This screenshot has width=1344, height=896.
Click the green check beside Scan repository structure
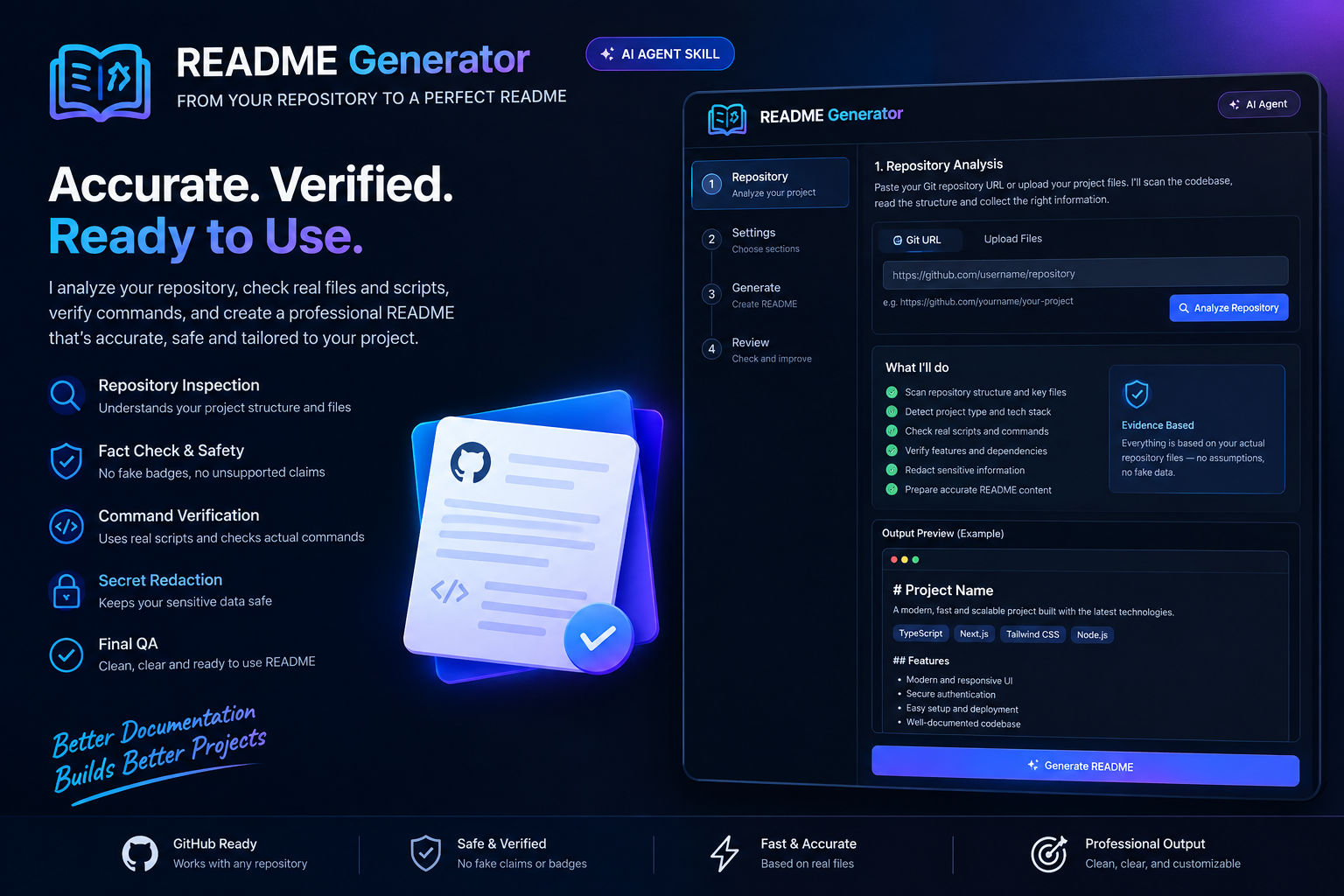892,392
